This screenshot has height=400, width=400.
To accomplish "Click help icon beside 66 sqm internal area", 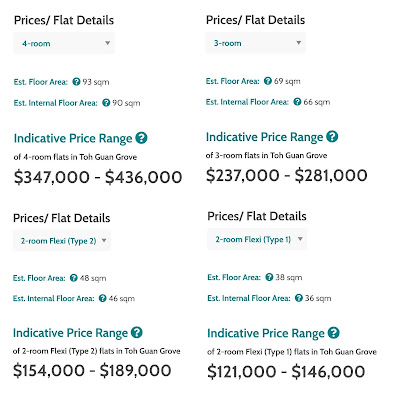I will 297,102.
